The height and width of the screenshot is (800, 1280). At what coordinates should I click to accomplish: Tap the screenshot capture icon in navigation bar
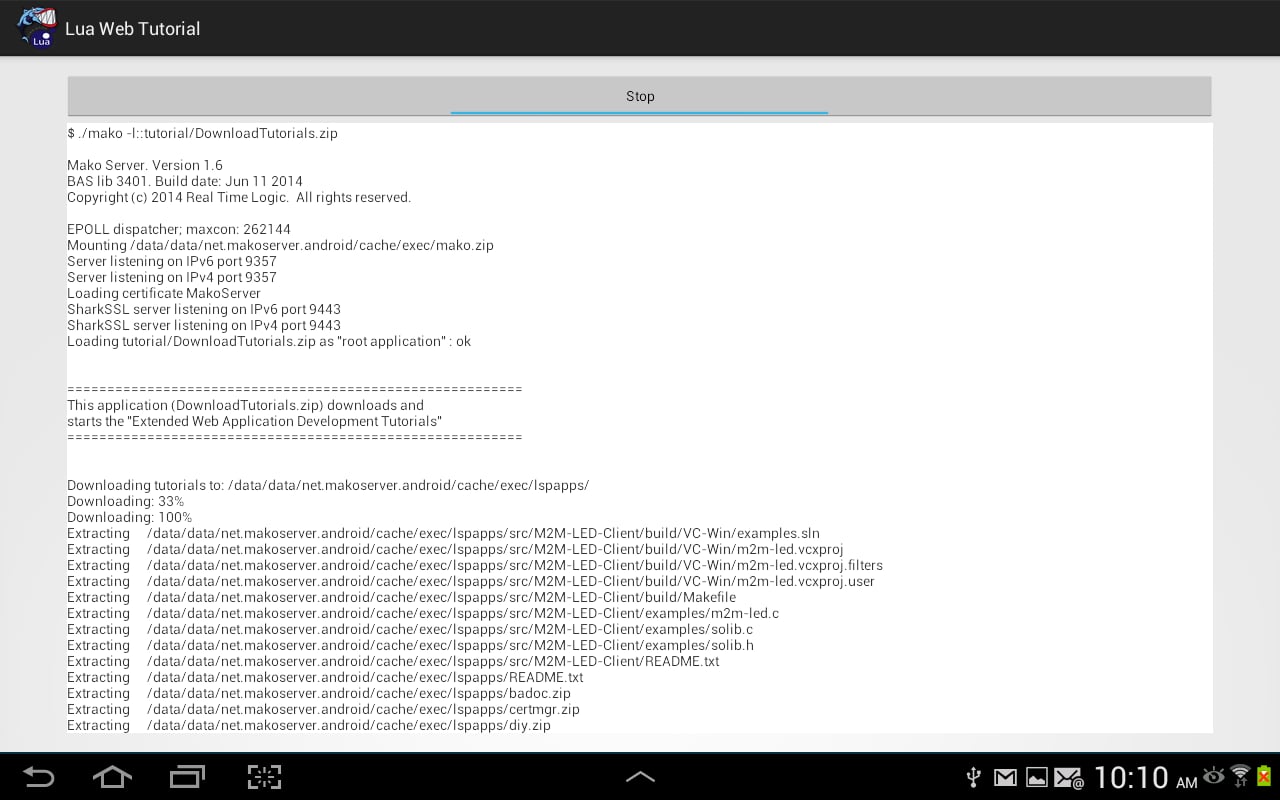point(264,777)
